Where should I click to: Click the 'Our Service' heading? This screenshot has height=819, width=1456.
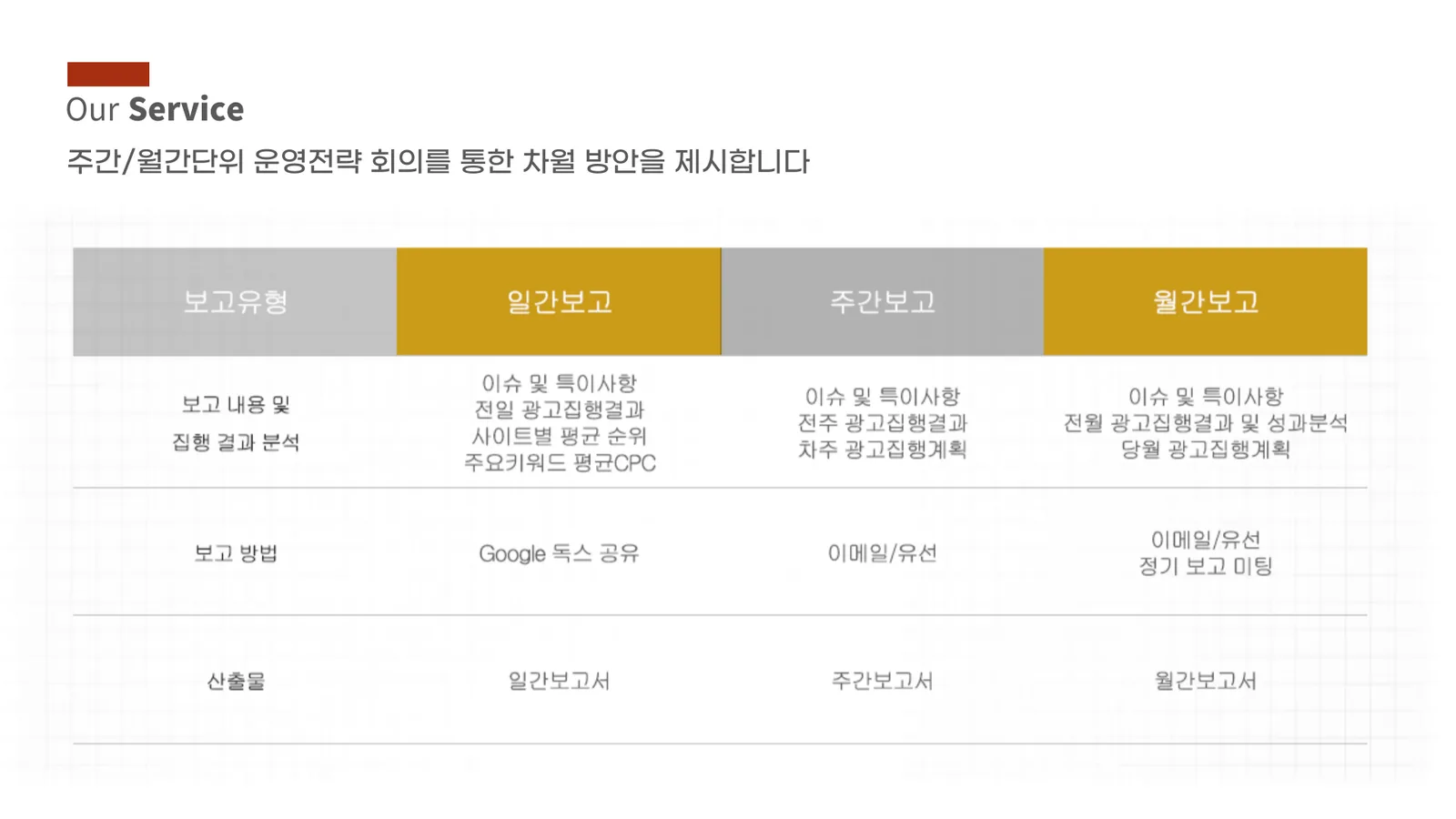click(155, 109)
